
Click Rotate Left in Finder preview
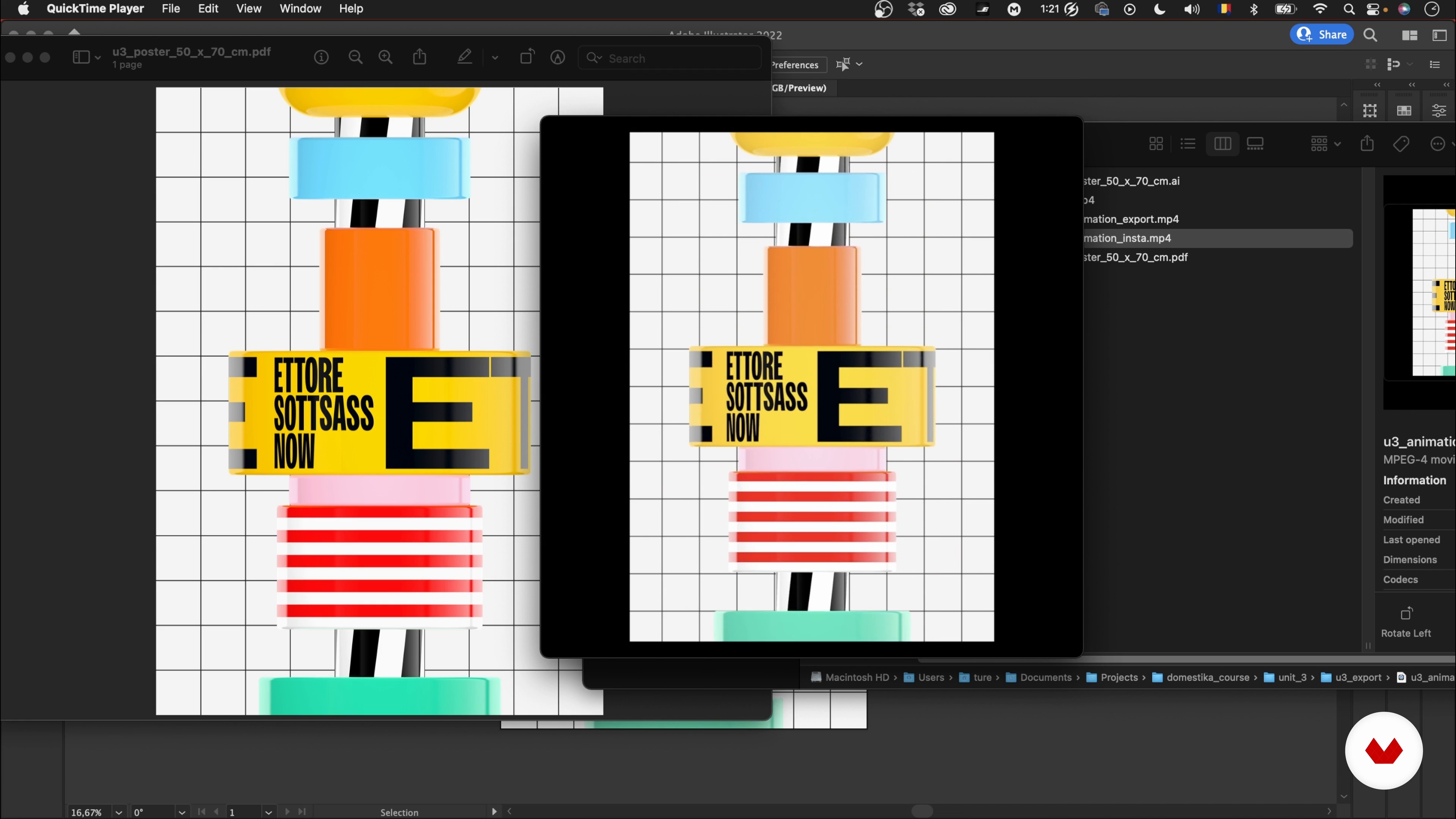coord(1406,621)
